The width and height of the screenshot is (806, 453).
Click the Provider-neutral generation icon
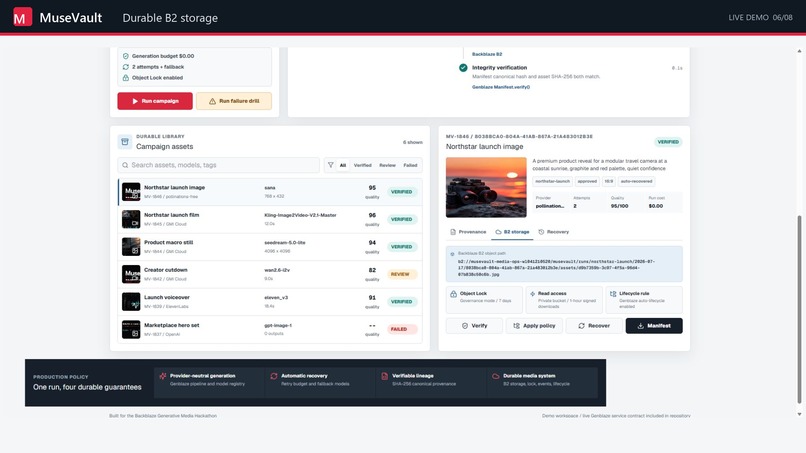(163, 376)
